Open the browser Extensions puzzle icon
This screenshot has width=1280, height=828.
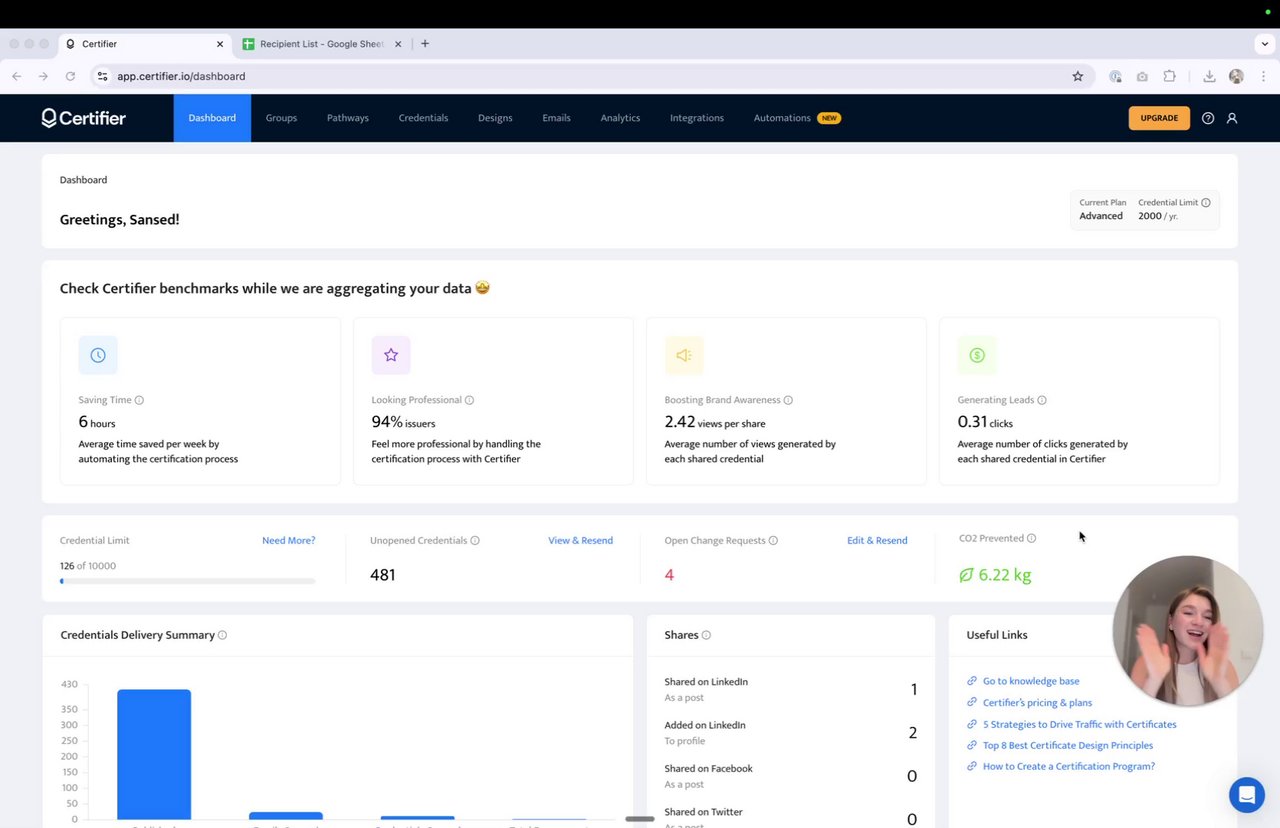[1169, 76]
